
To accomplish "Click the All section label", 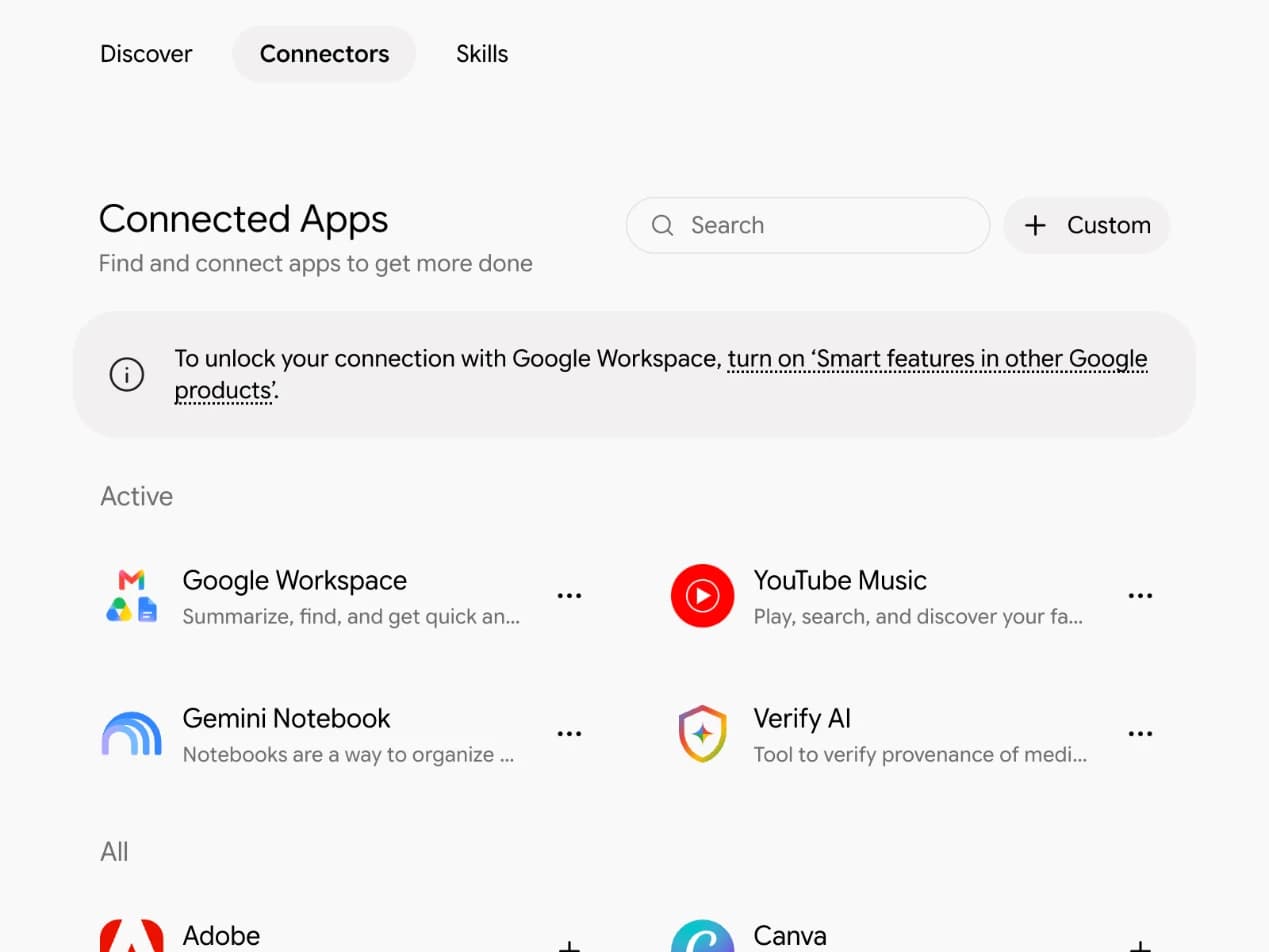I will pyautogui.click(x=115, y=852).
